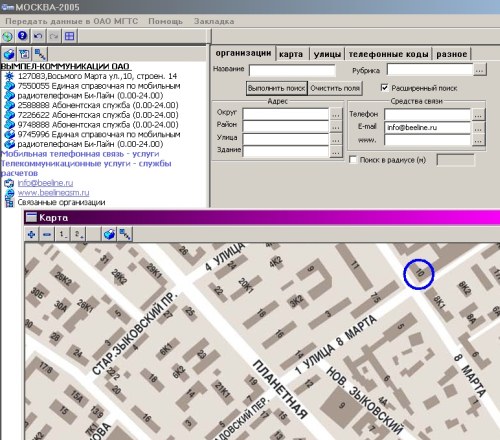Click the mail icon beside info@beeline.ru
This screenshot has width=500, height=440.
pyautogui.click(x=9, y=183)
